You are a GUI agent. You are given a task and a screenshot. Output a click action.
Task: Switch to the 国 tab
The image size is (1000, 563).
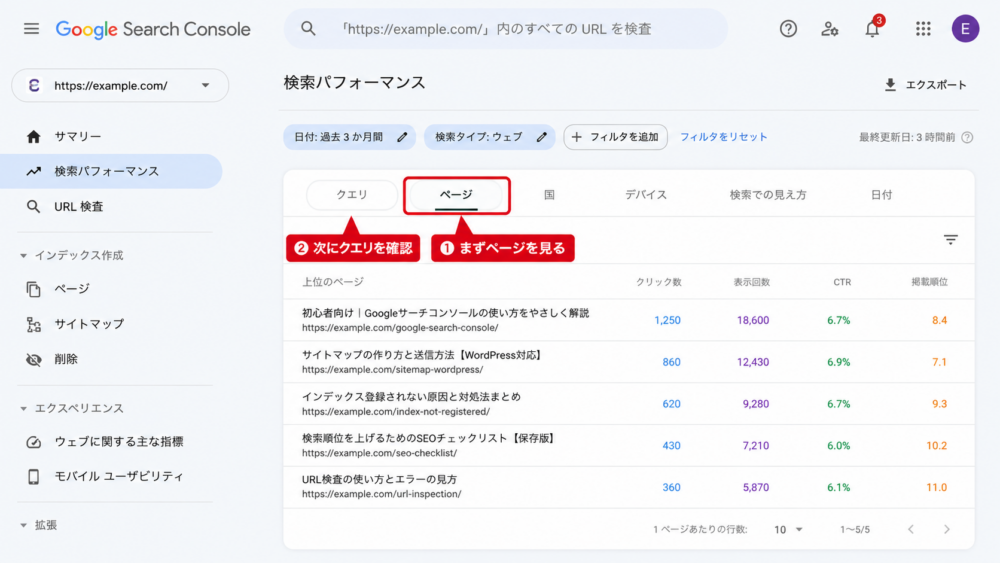[549, 195]
